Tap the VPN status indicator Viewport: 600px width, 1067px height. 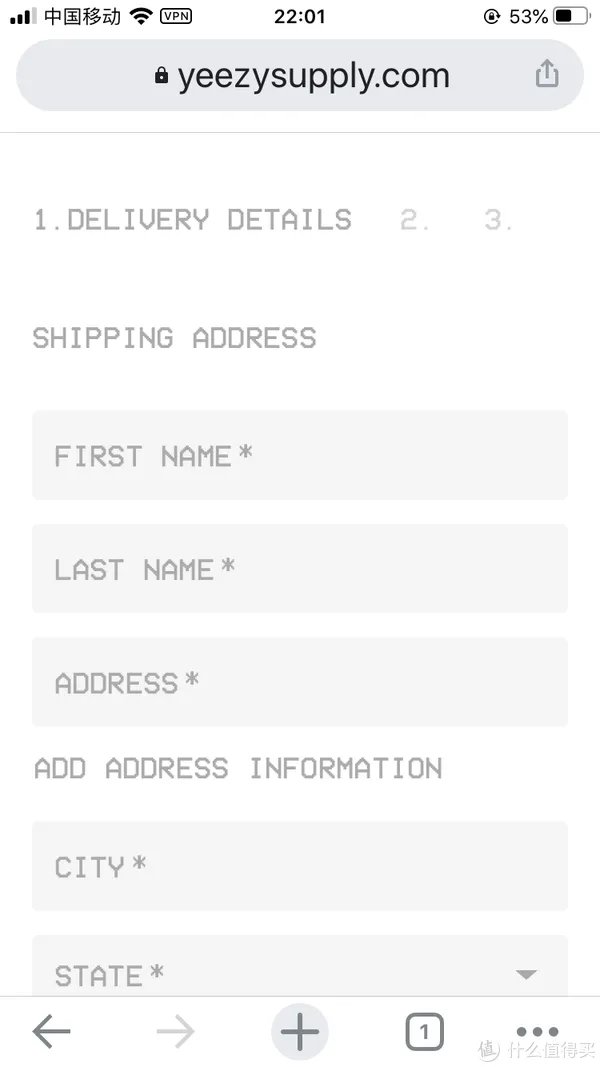176,16
